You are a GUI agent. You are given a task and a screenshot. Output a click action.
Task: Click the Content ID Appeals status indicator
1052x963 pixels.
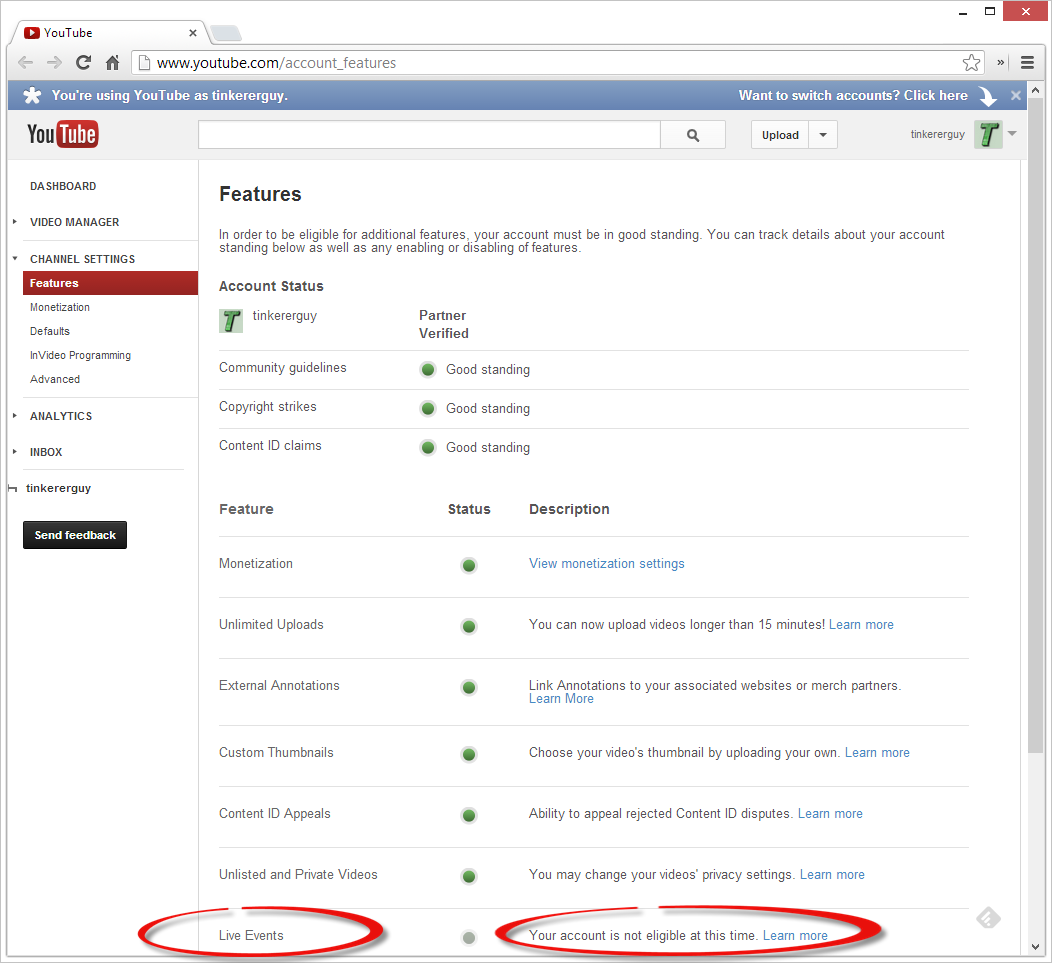469,815
